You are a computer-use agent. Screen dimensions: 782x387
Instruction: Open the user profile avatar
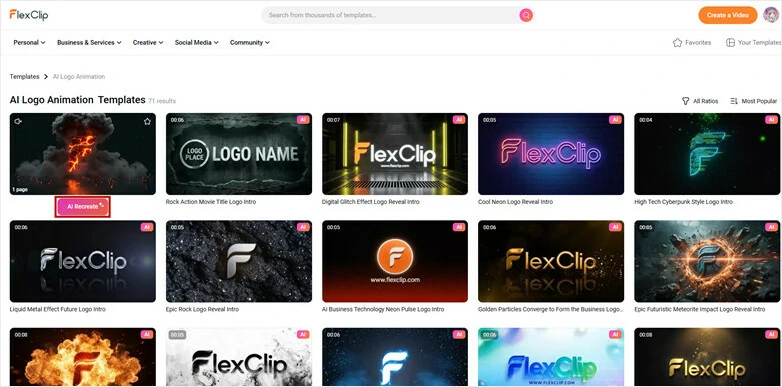coord(771,15)
